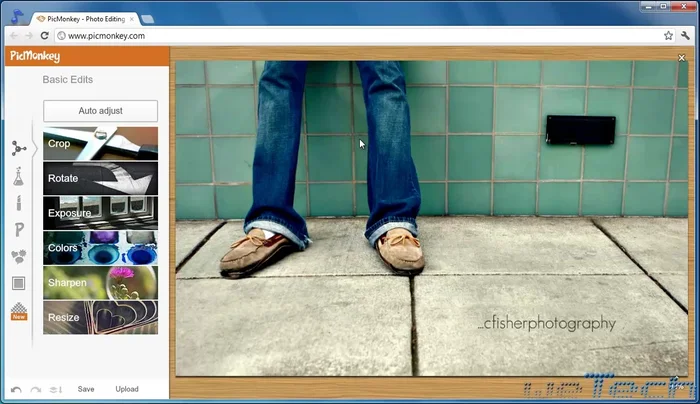700x404 pixels.
Task: Click the undo arrow icon
Action: pos(16,389)
